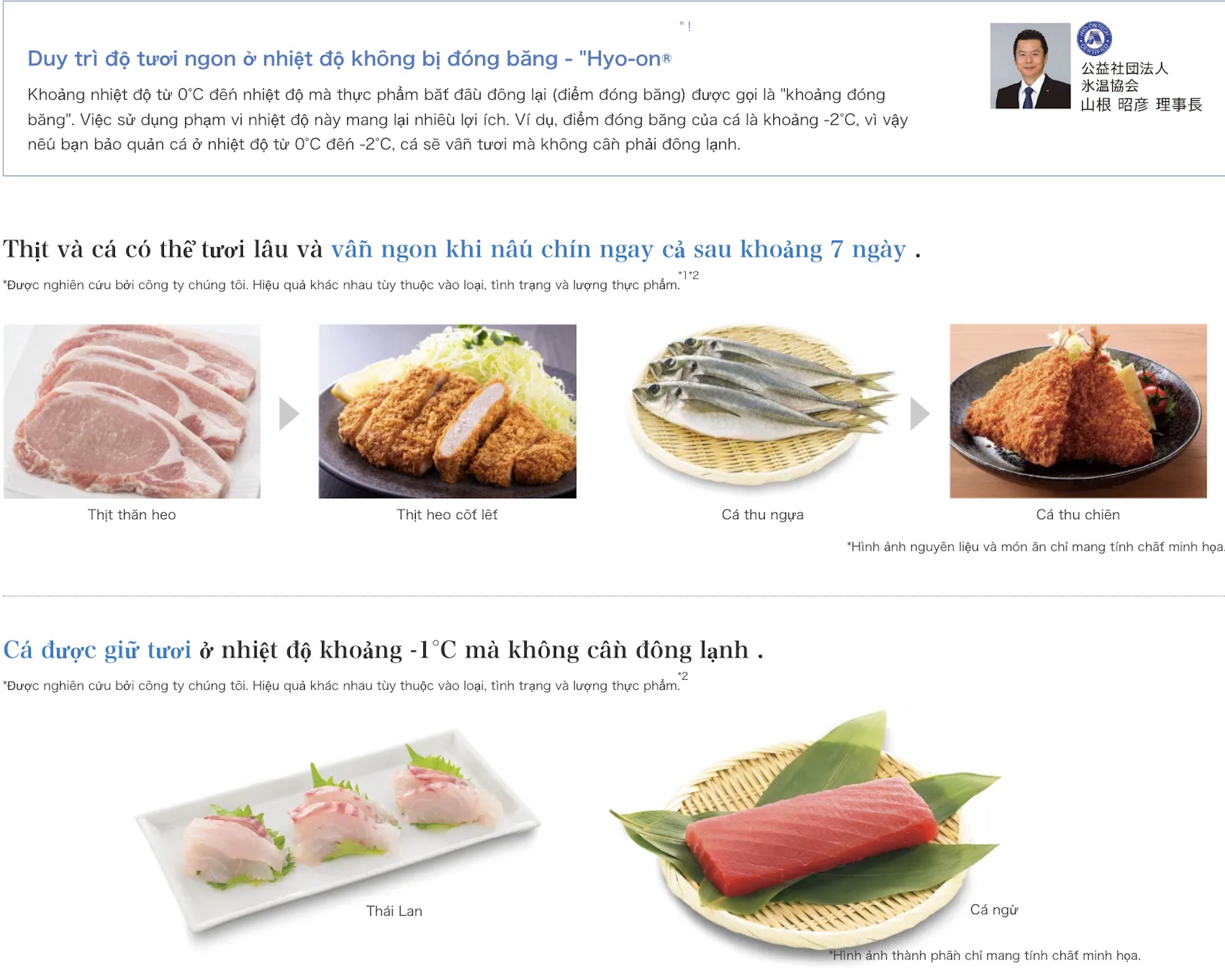The width and height of the screenshot is (1225, 980).
Task: Click the 'Thịt thăn heo' caption
Action: (x=132, y=514)
